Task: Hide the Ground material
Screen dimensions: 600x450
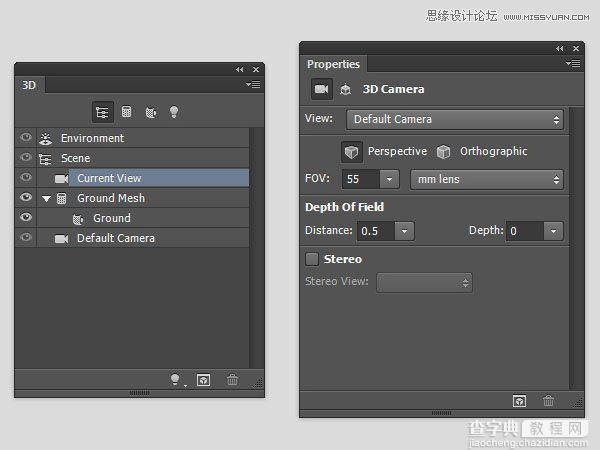Action: [26, 217]
